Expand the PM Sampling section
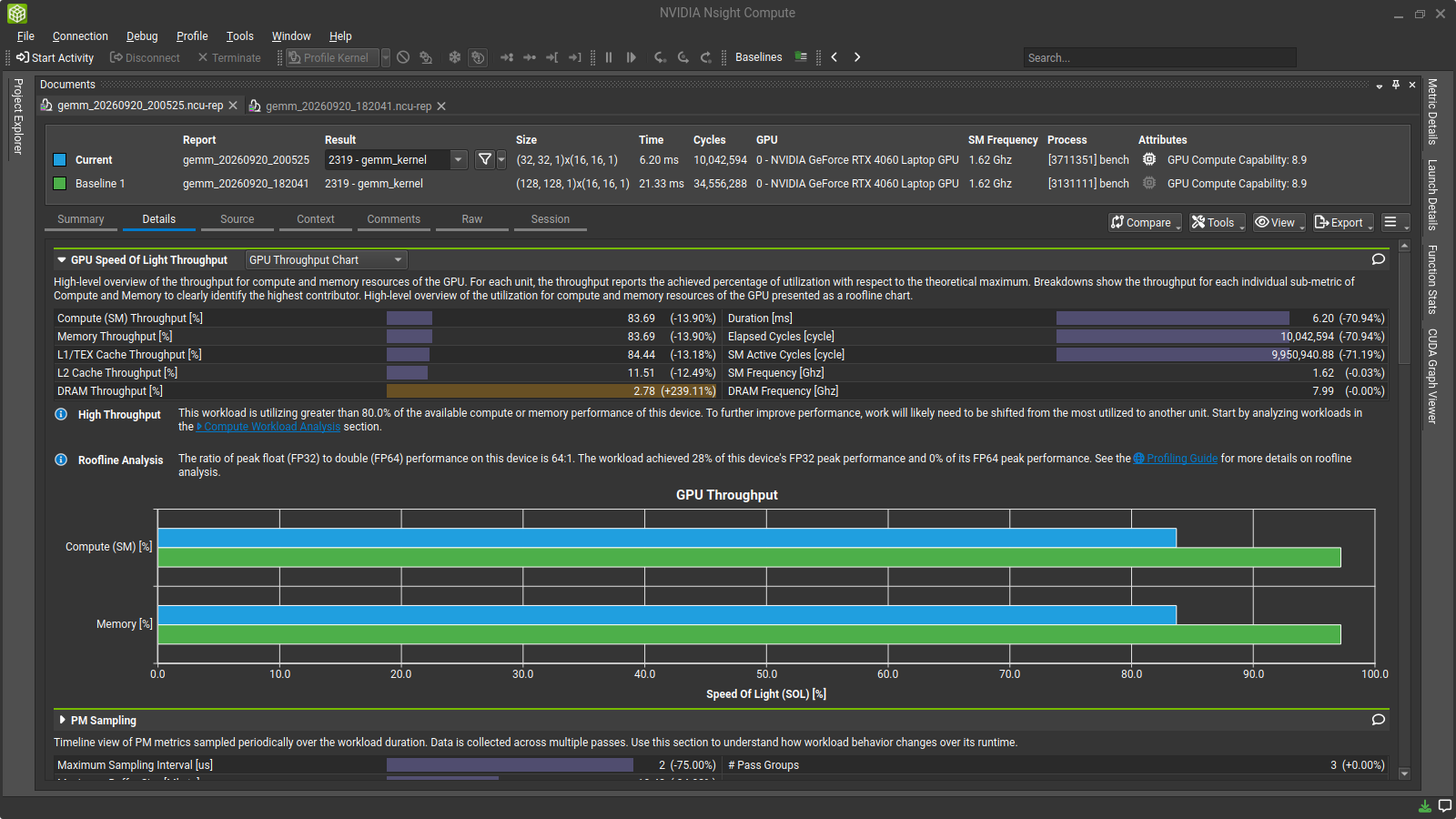Viewport: 1456px width, 819px height. pos(62,720)
